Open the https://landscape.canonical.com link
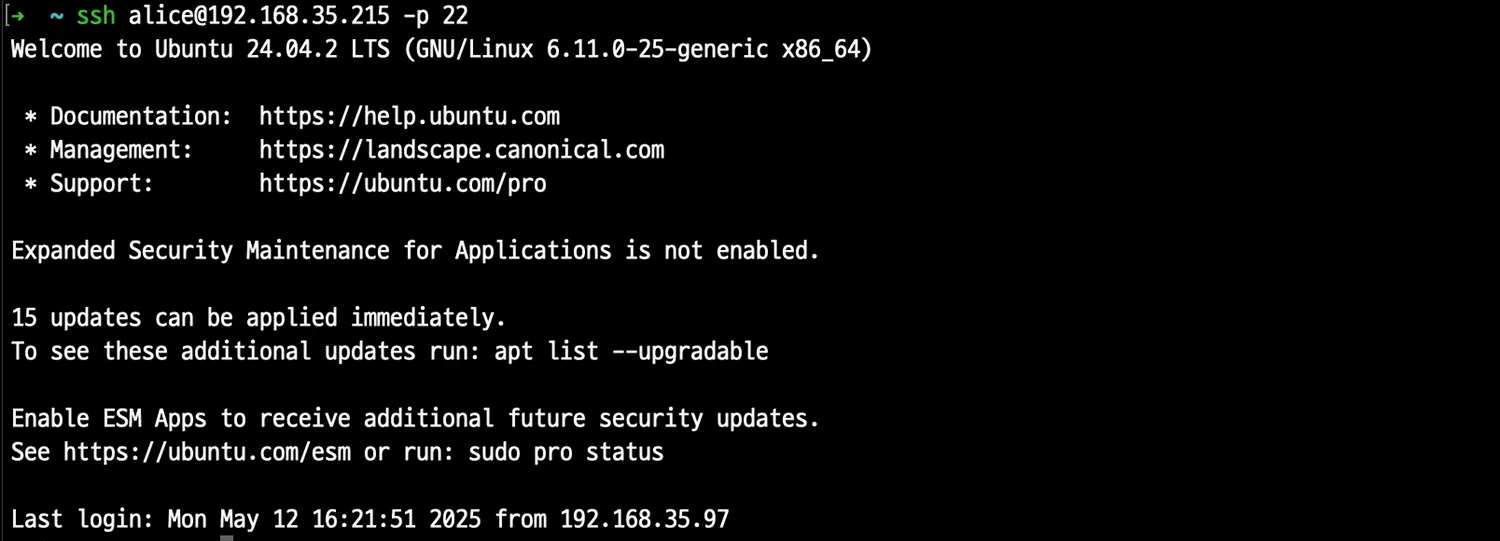The width and height of the screenshot is (1500, 541). 461,150
